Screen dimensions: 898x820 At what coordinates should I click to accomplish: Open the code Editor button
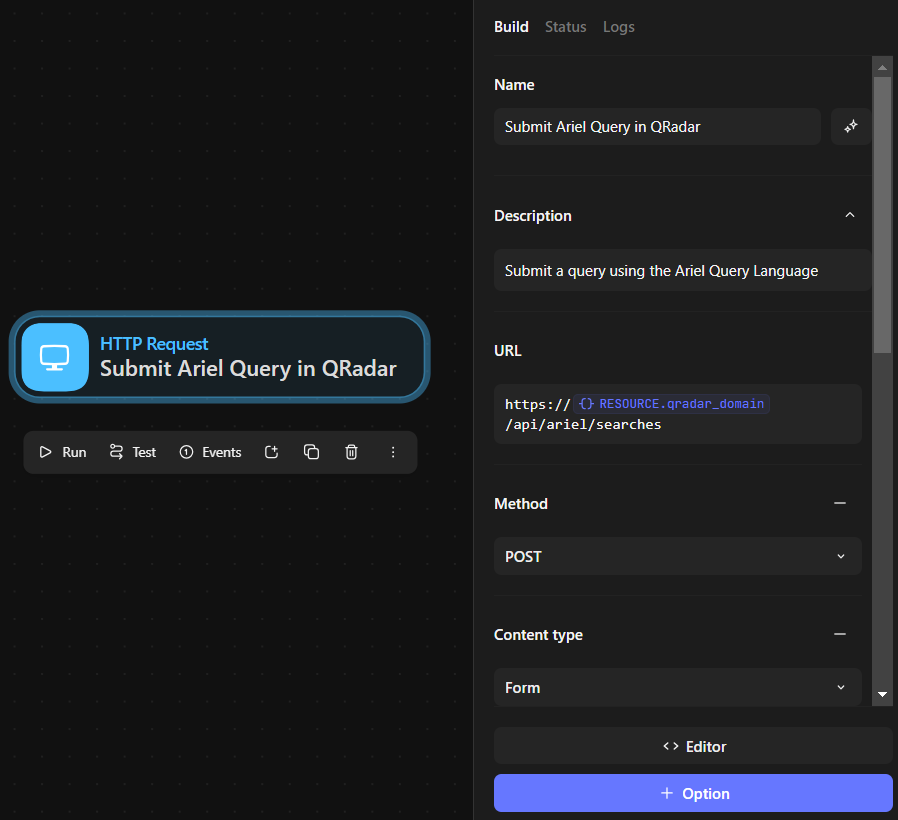click(x=694, y=746)
